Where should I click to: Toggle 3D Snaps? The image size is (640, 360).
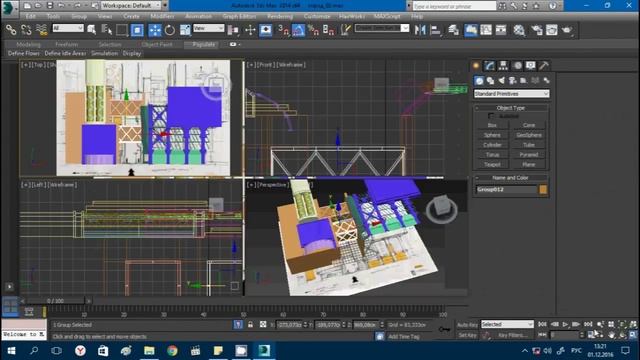[x=283, y=30]
